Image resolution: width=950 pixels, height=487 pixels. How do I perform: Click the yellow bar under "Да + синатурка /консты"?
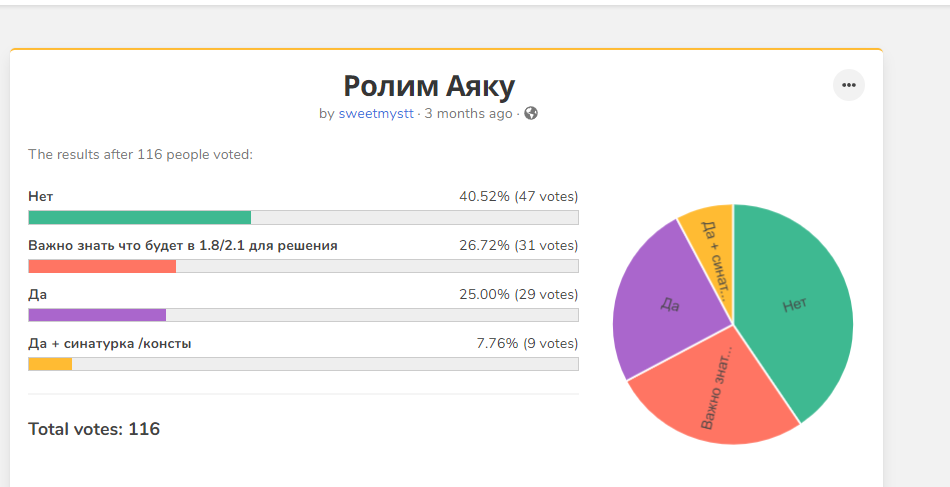(50, 364)
